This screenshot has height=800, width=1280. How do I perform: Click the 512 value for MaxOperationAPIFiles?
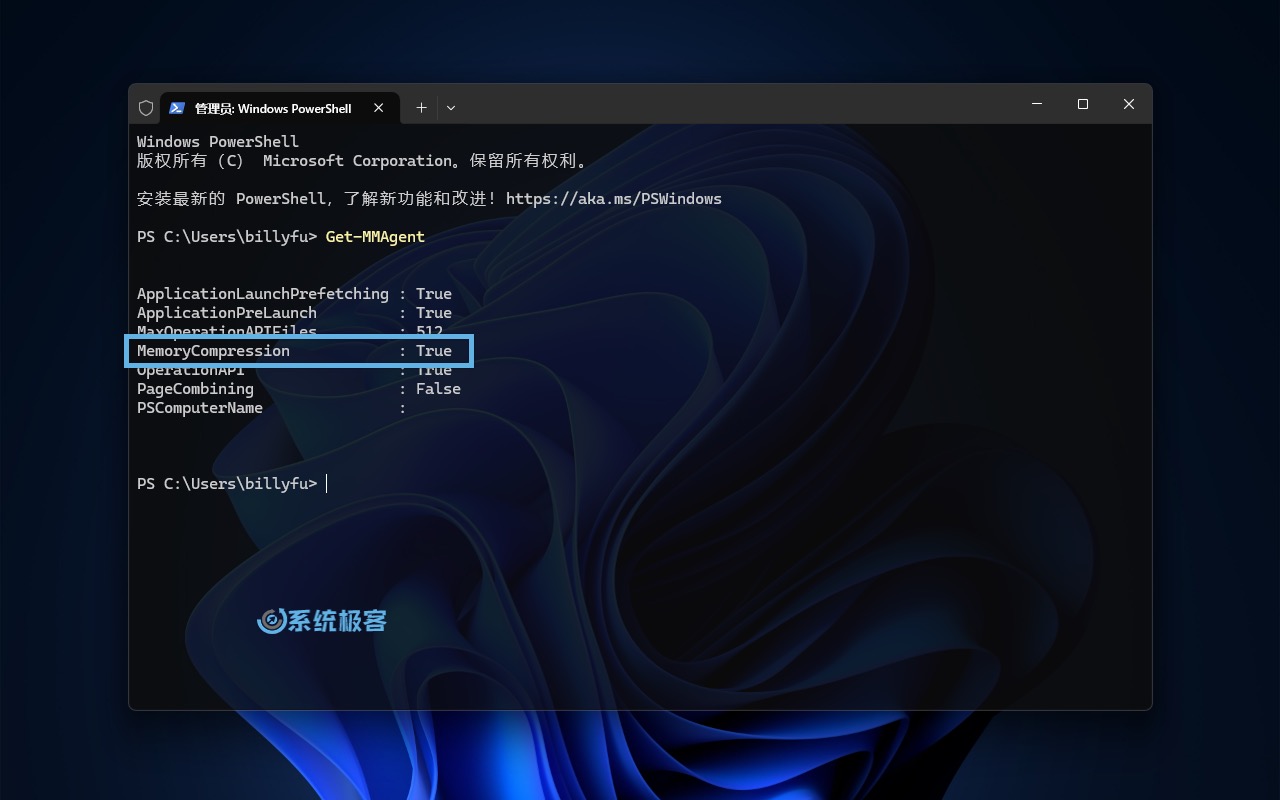(x=429, y=331)
